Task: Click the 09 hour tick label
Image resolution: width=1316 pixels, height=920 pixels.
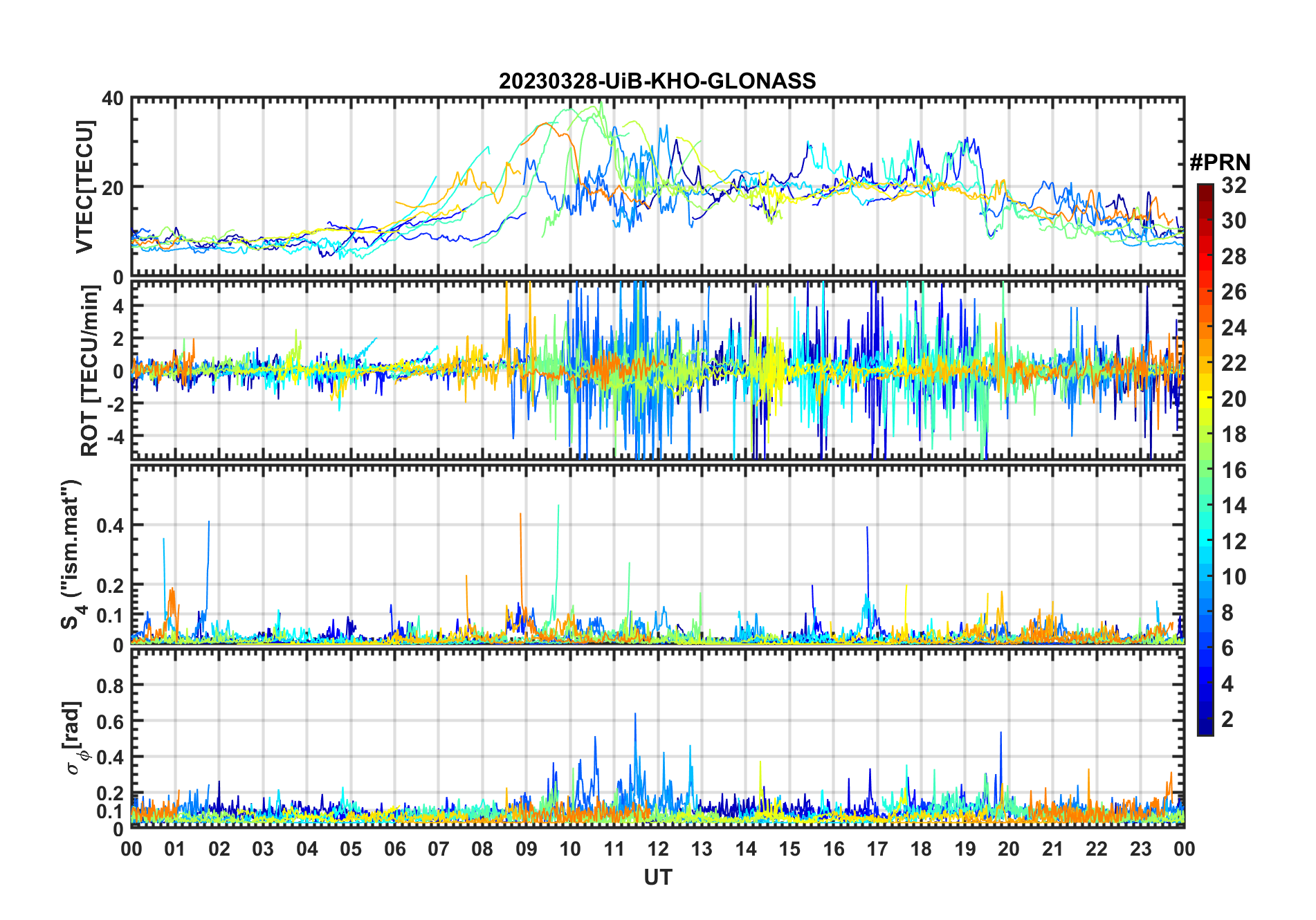Action: [527, 849]
